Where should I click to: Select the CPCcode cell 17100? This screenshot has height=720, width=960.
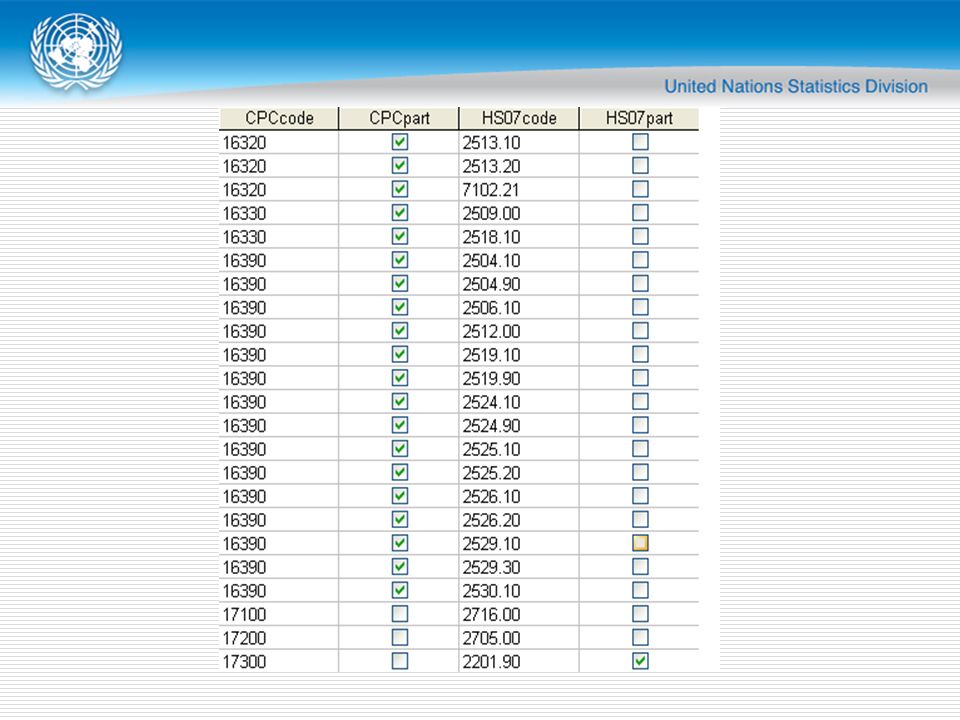click(279, 613)
